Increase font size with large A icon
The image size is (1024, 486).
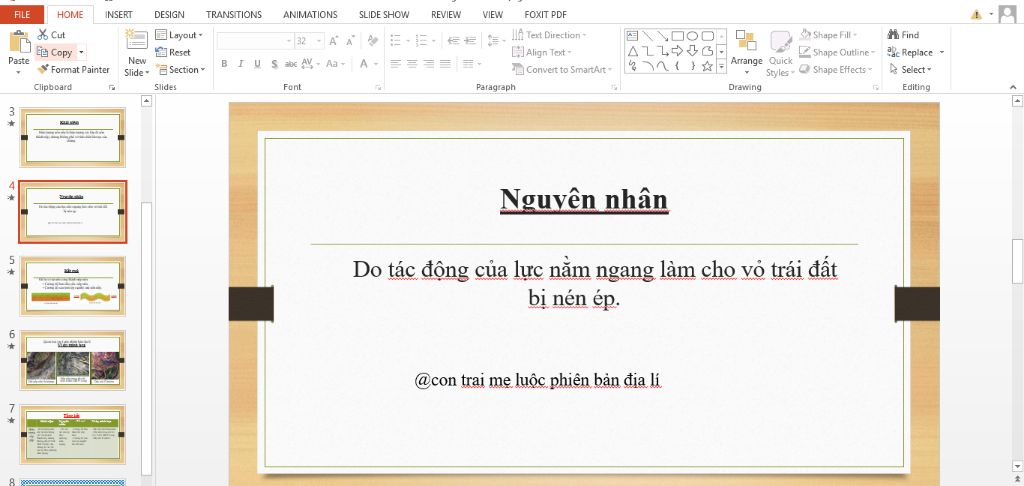coord(334,40)
